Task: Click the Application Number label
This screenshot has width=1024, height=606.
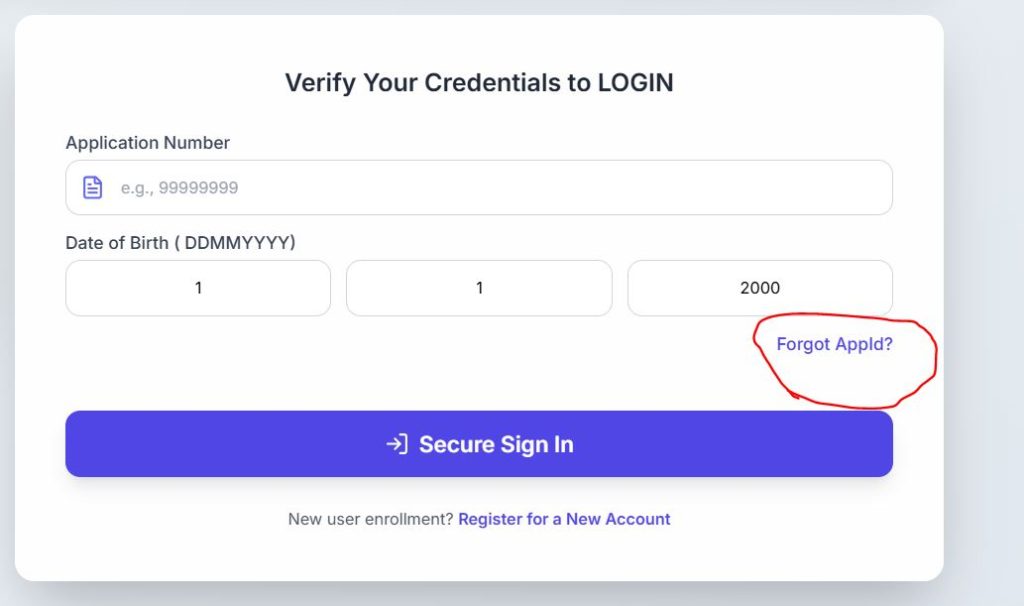Action: (x=148, y=143)
